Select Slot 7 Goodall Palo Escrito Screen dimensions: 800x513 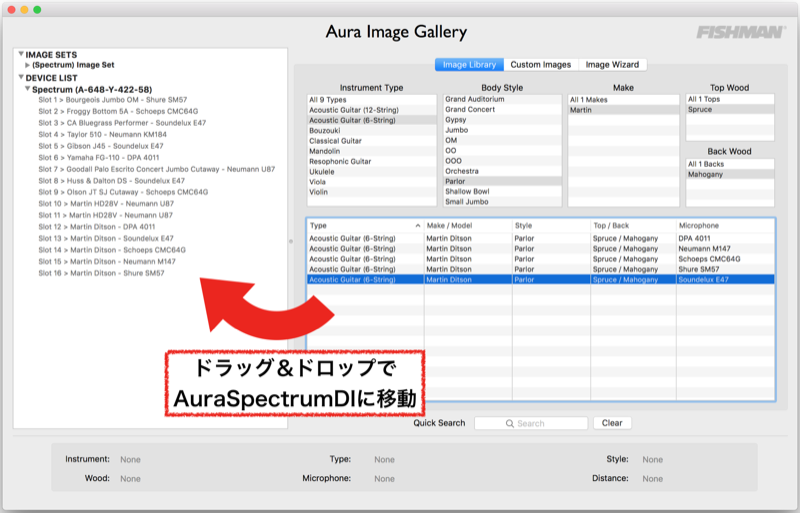click(x=157, y=169)
